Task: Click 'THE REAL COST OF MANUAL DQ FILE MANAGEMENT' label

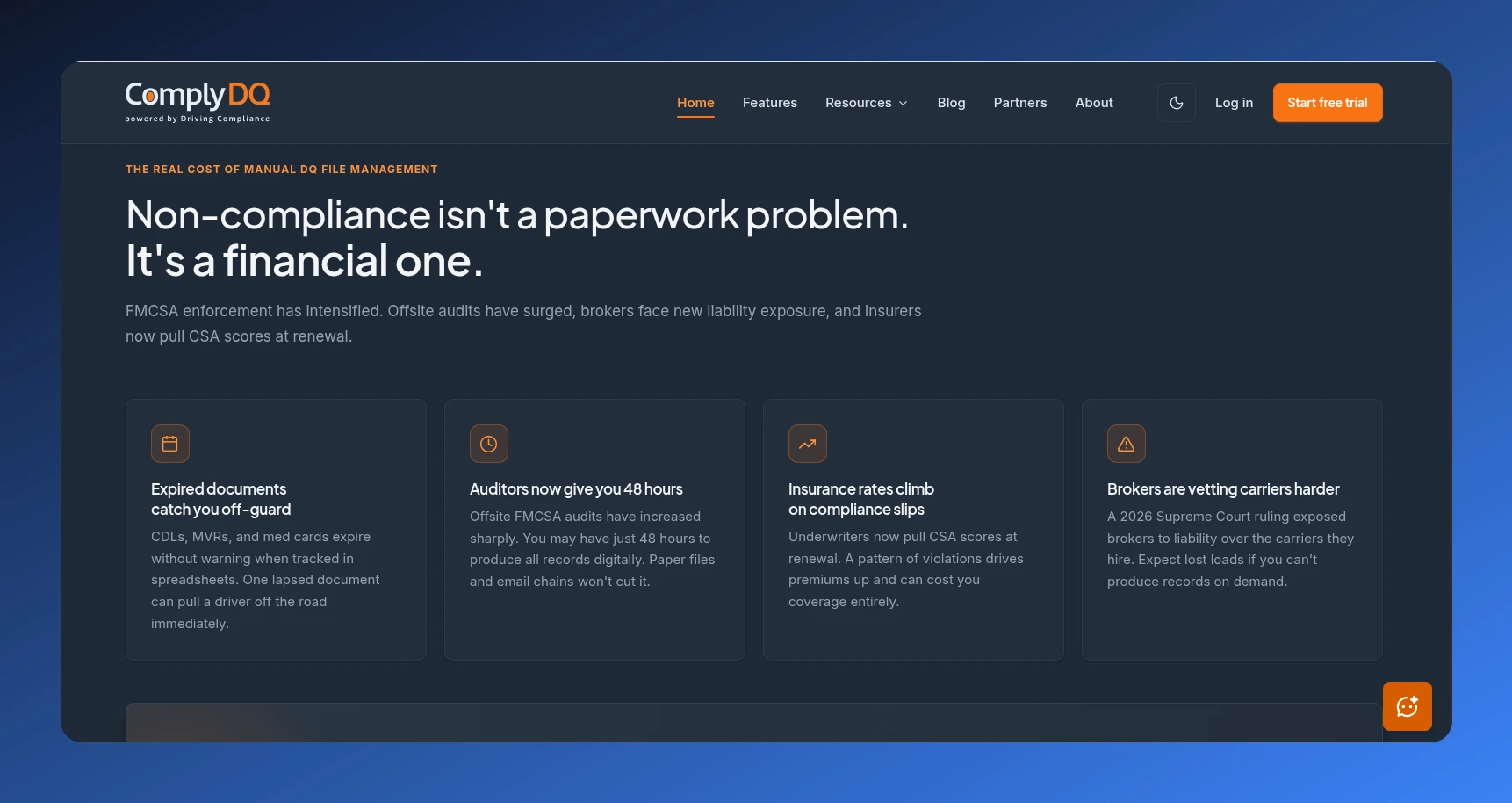Action: point(281,170)
